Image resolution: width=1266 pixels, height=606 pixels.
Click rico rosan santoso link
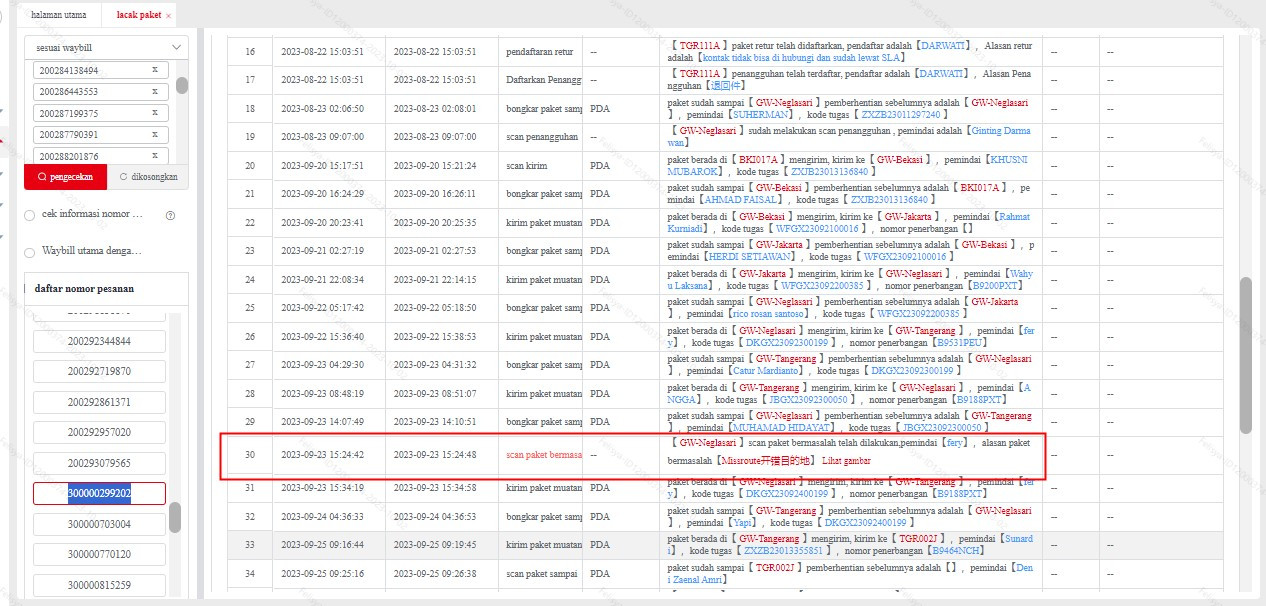(769, 314)
